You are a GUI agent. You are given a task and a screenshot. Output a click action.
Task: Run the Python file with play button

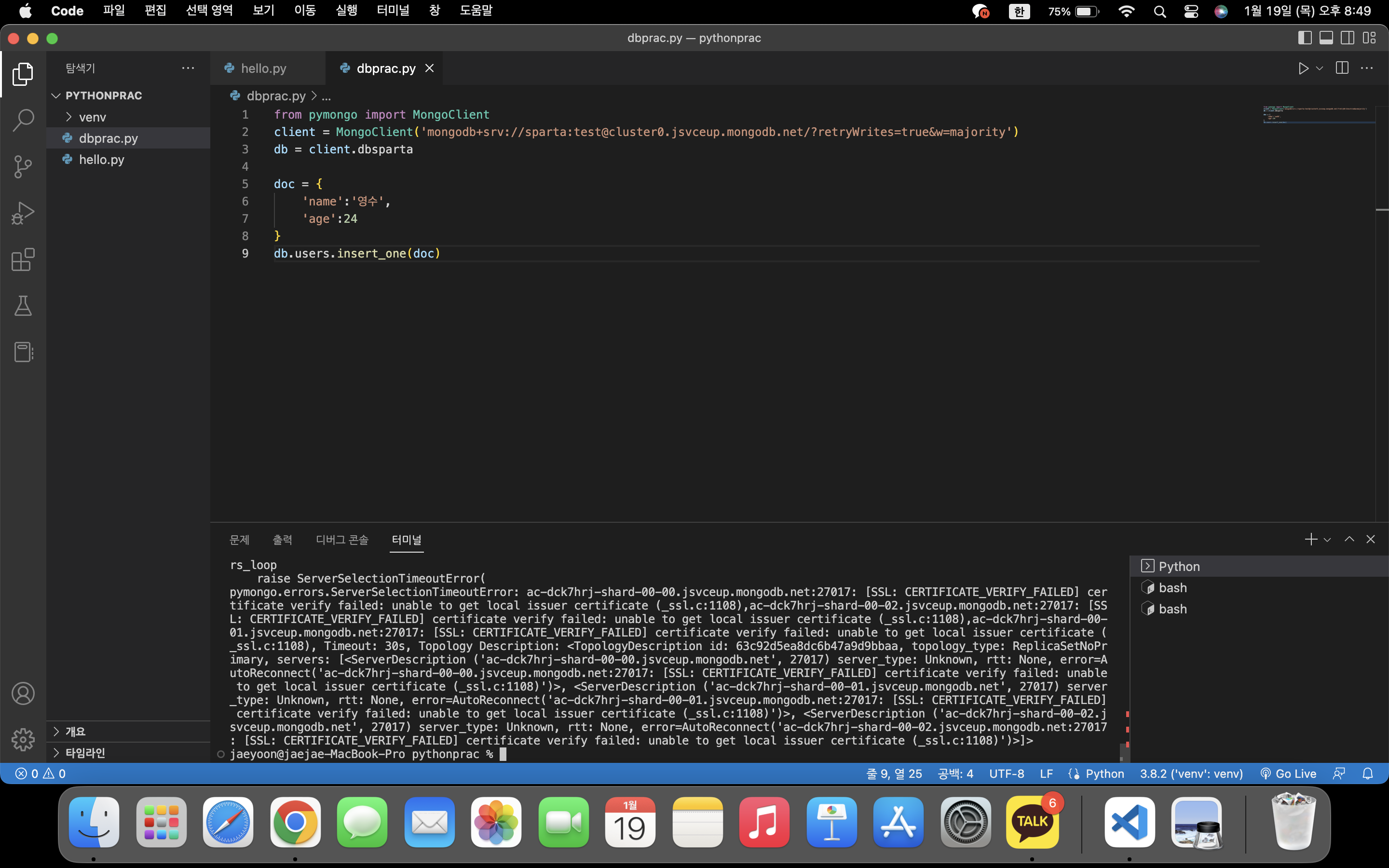tap(1304, 68)
